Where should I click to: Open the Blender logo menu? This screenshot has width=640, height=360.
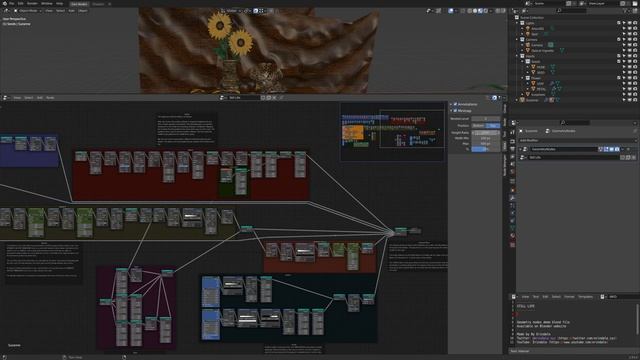[x=4, y=4]
